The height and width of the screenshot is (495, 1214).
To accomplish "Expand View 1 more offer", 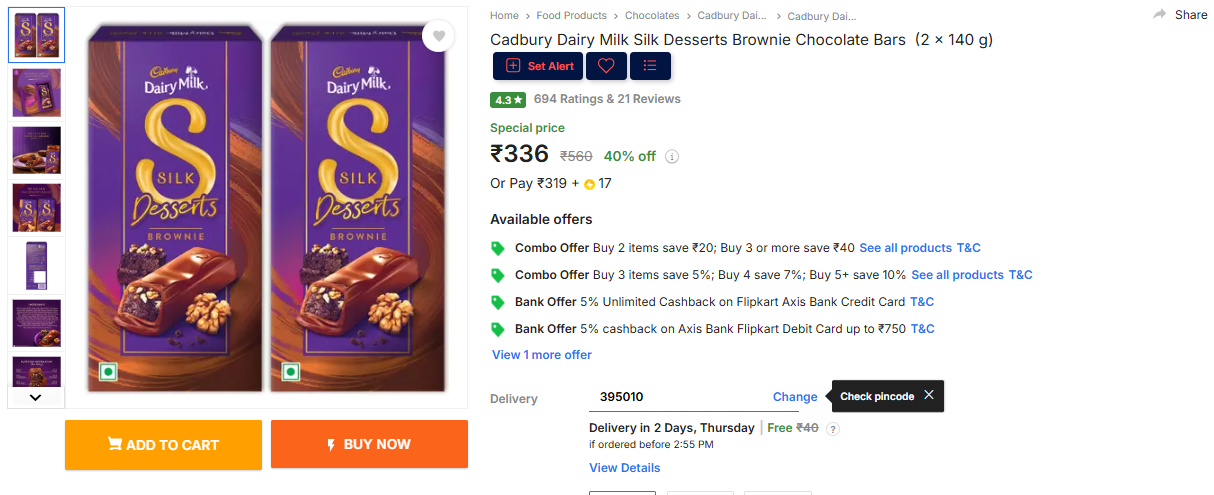I will point(541,355).
